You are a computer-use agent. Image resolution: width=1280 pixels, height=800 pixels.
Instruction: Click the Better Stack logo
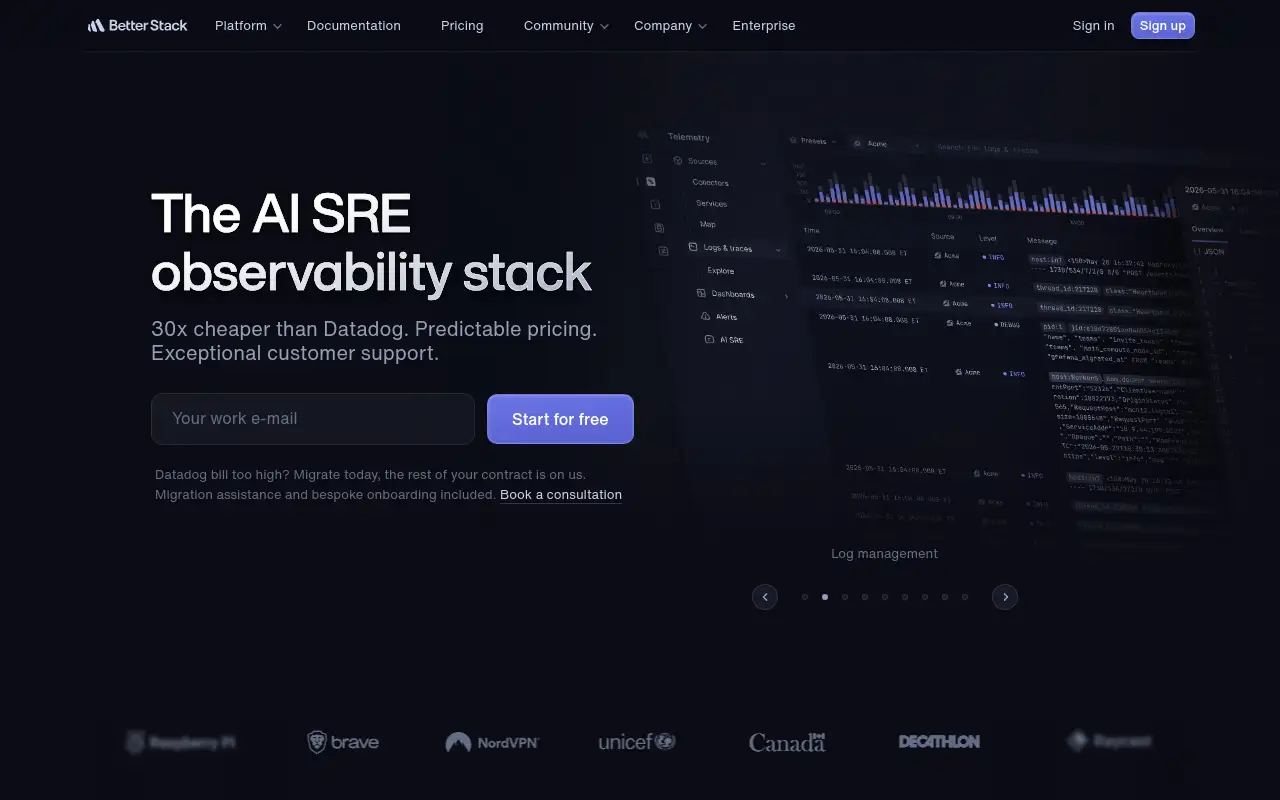tap(137, 26)
